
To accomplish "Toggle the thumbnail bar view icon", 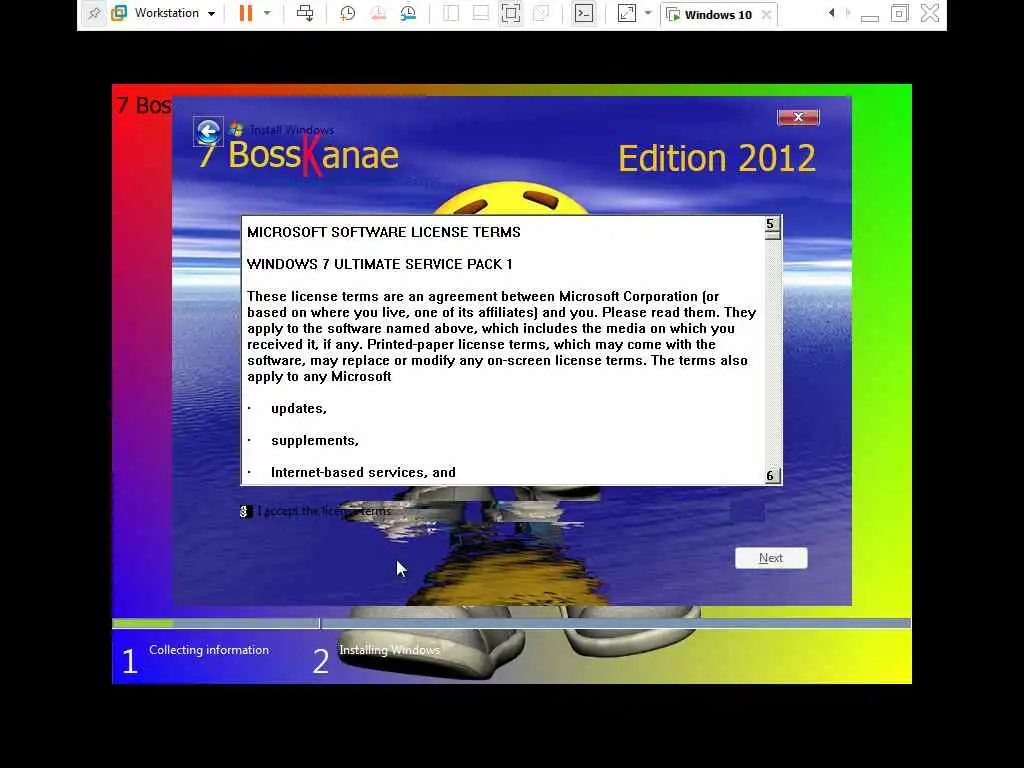I will (x=481, y=13).
